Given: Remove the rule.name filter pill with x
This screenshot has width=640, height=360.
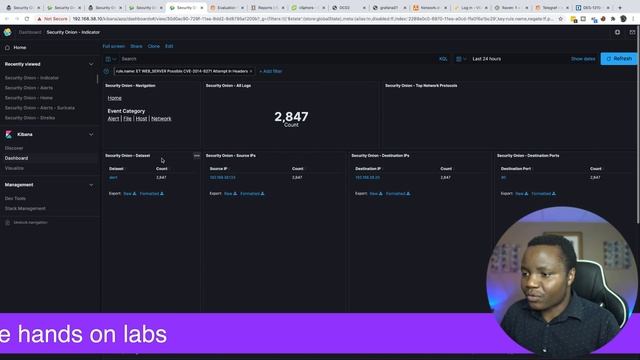Looking at the screenshot, I should coord(251,71).
